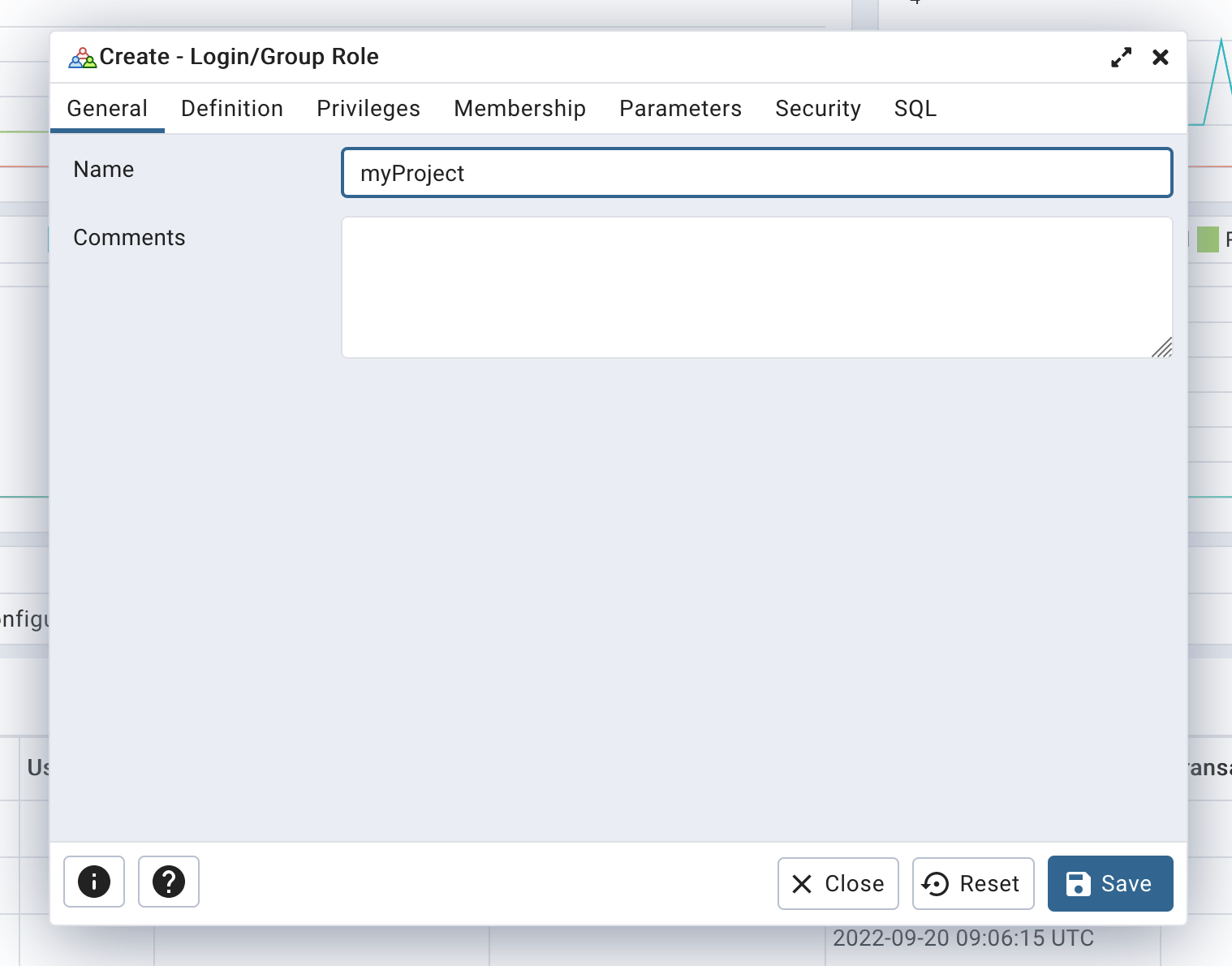
Task: Select the Membership tab
Action: [519, 109]
